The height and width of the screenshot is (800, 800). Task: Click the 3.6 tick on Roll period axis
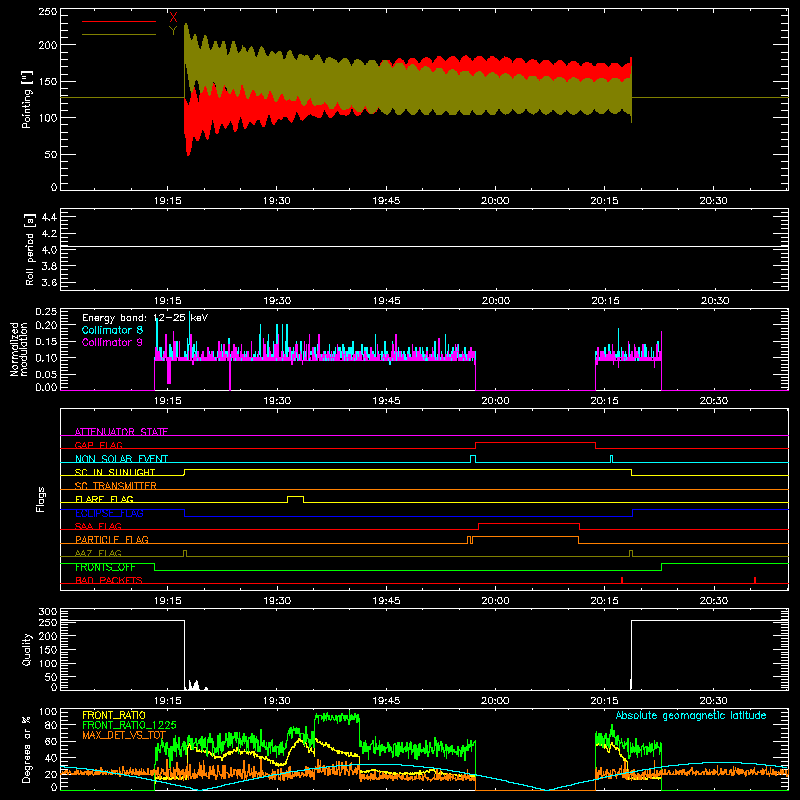[48, 282]
